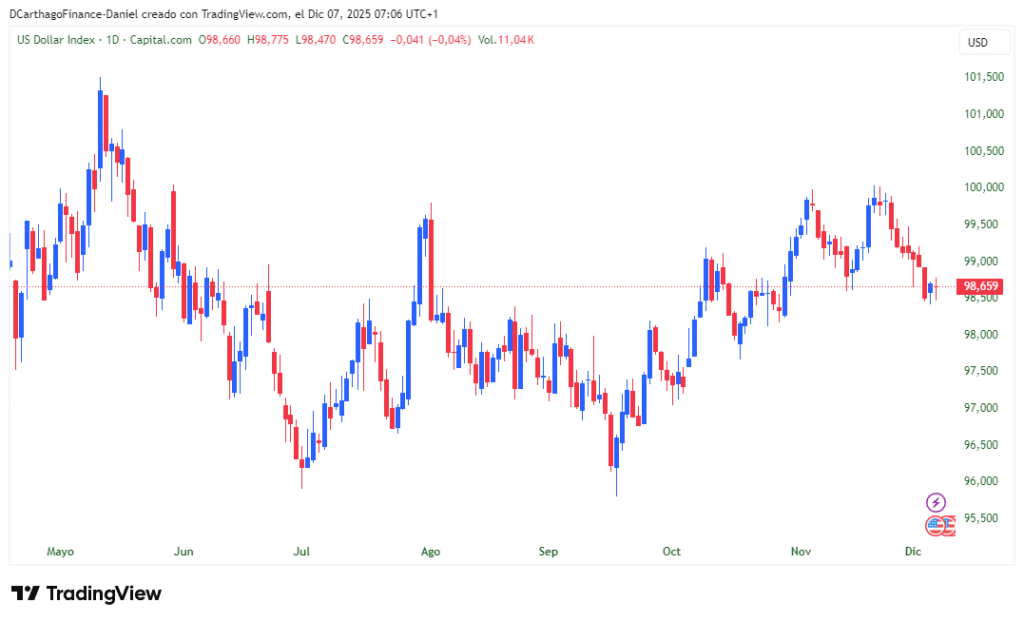Select the Dic label on time axis
1024x622 pixels.
pos(912,551)
